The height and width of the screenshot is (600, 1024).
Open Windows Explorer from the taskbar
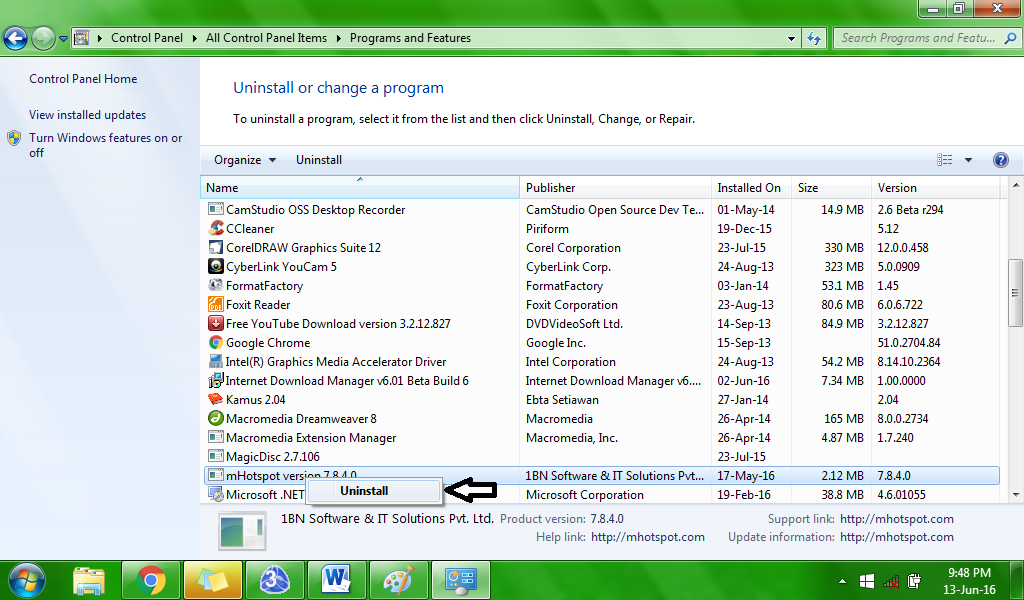click(89, 580)
